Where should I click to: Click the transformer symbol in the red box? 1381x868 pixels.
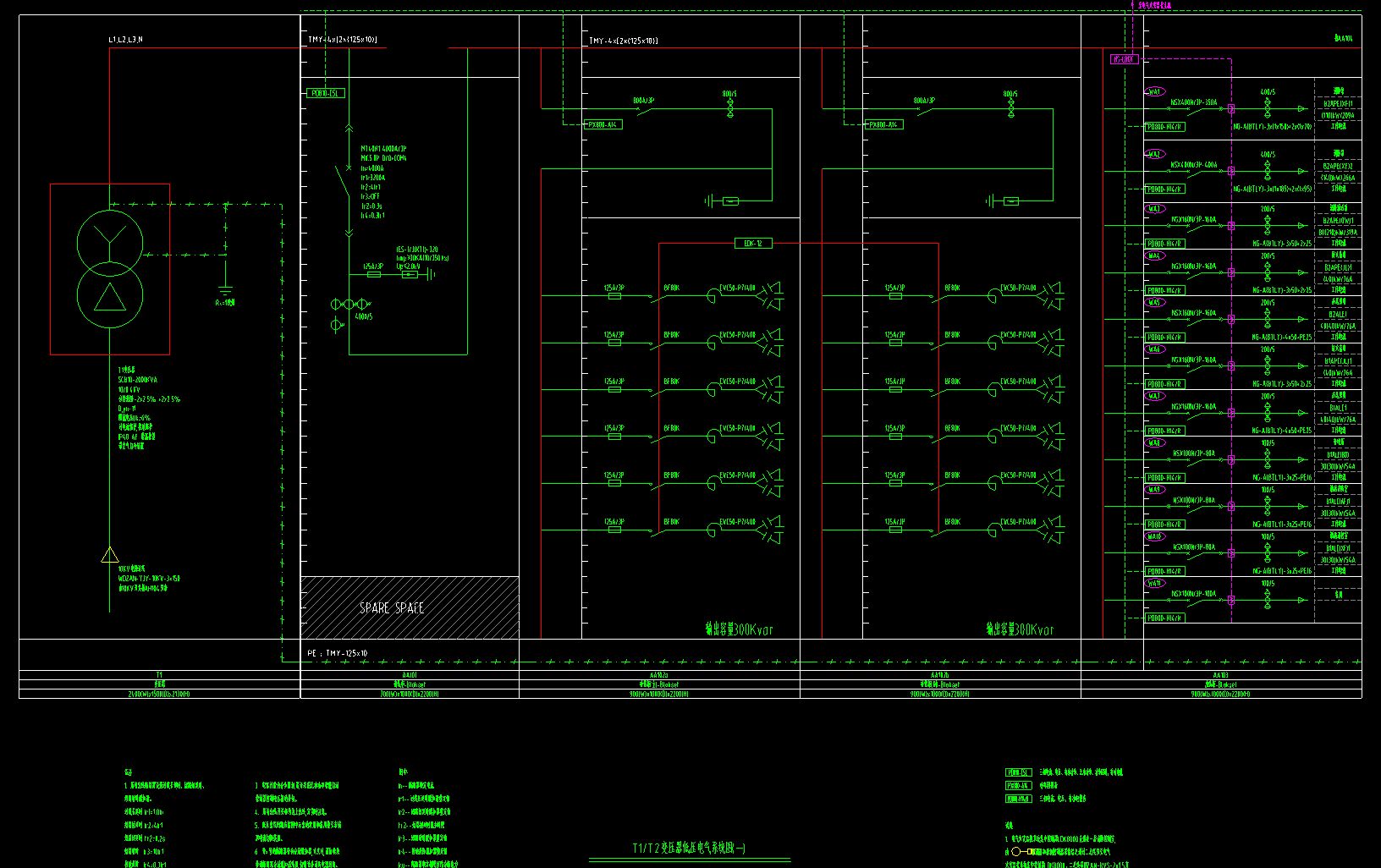(110, 269)
